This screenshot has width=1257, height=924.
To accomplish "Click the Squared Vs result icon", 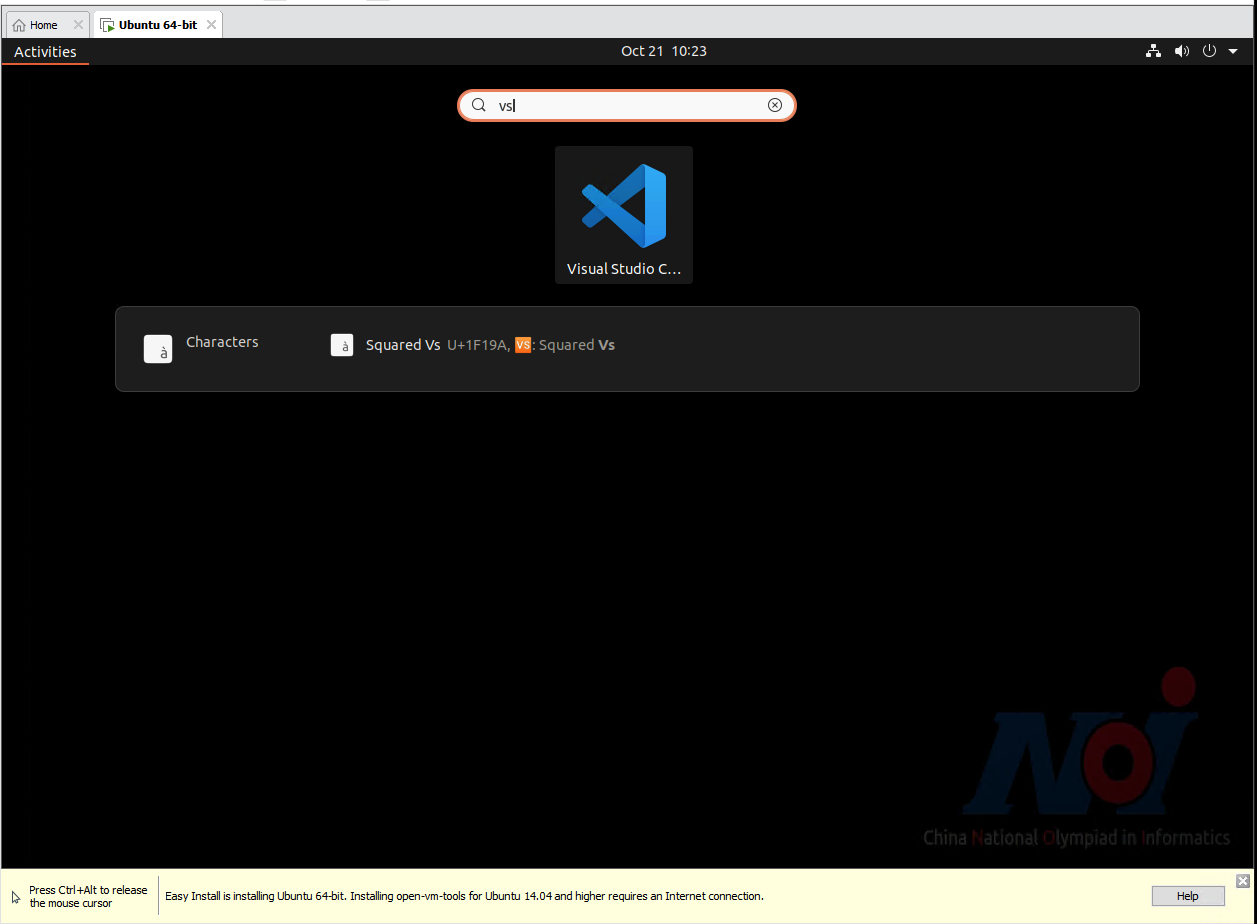I will (x=342, y=345).
